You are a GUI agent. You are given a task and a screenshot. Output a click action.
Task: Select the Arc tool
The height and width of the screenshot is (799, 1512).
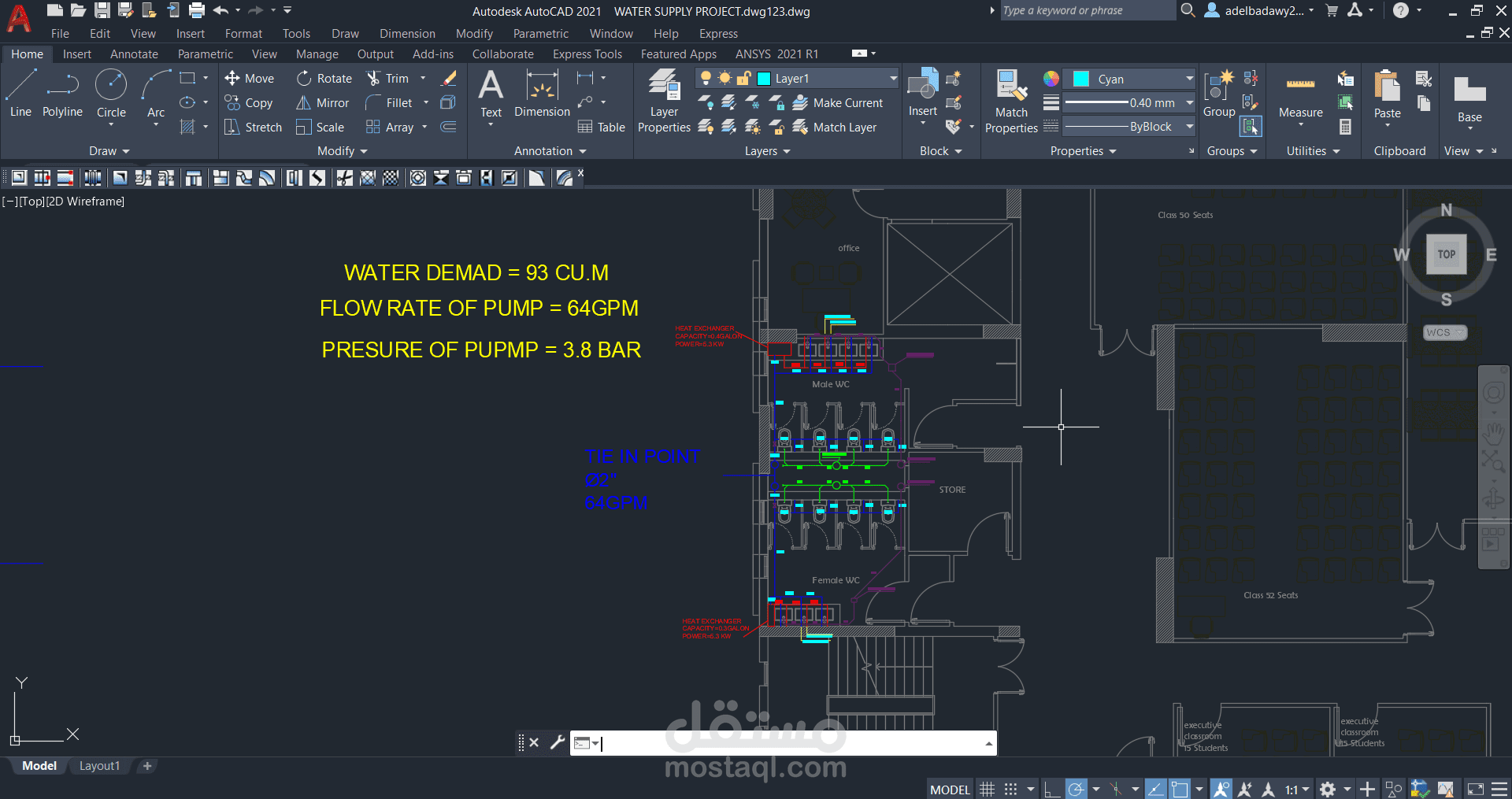pyautogui.click(x=156, y=93)
